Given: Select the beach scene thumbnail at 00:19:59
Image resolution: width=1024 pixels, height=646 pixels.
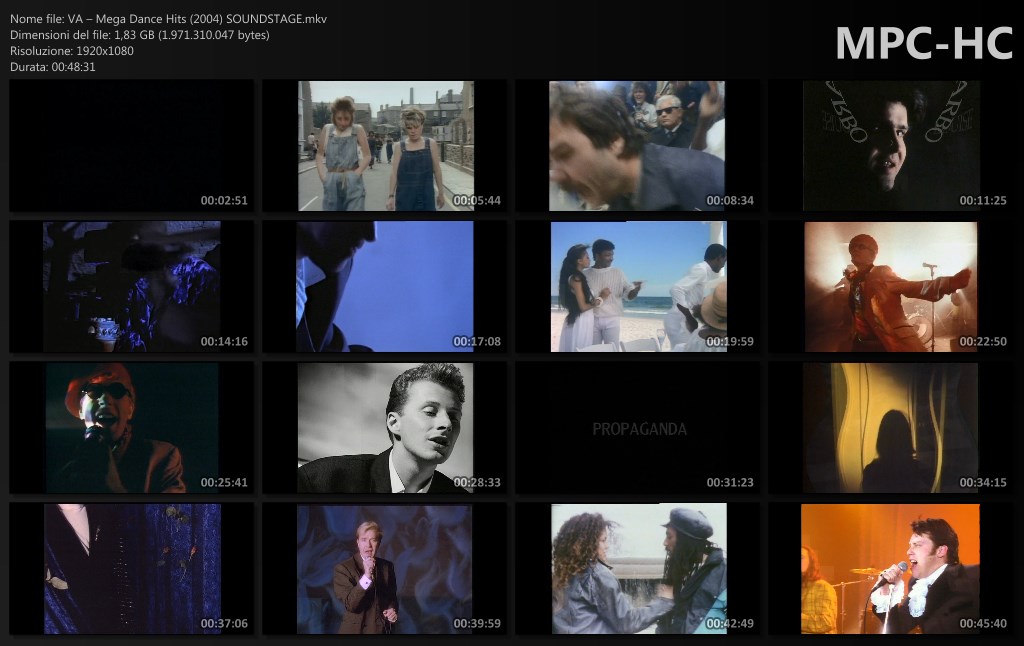Looking at the screenshot, I should click(637, 287).
